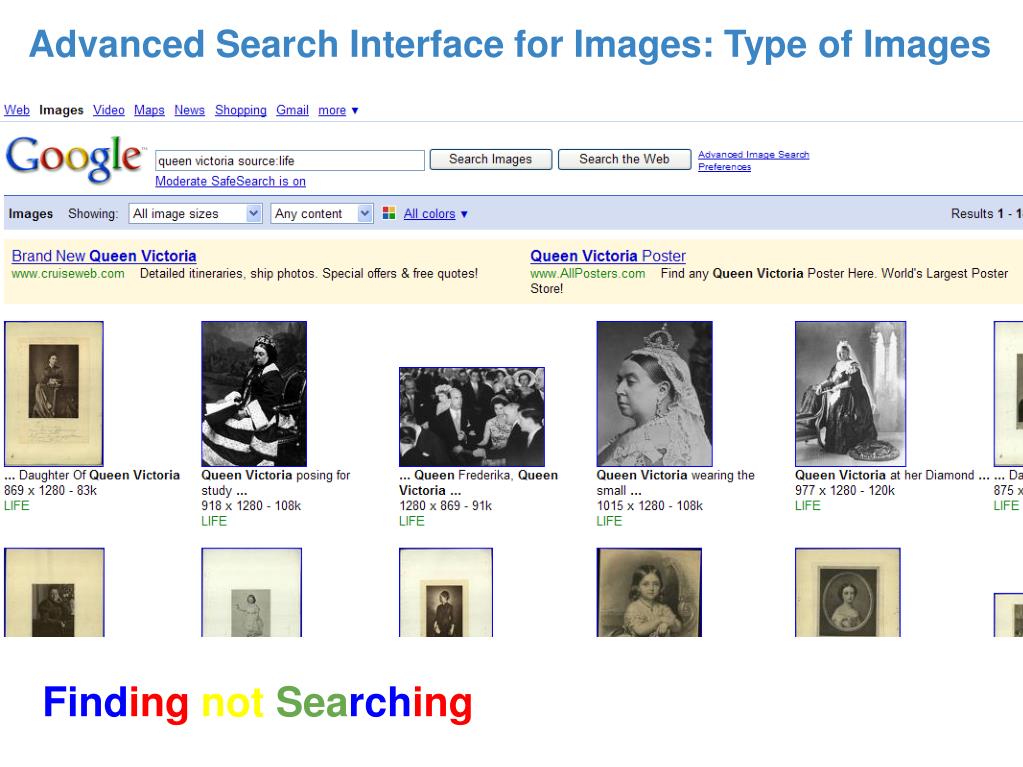Visit www.AllPosters.com ad URL
Image resolution: width=1023 pixels, height=767 pixels.
click(588, 273)
